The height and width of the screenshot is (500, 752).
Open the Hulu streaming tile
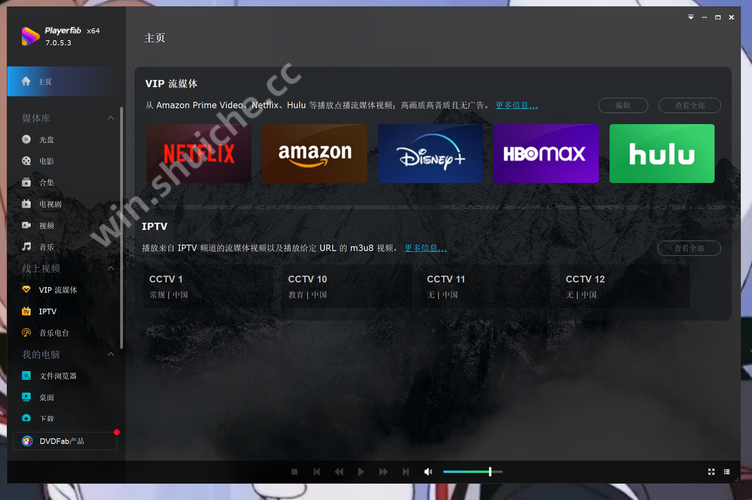pyautogui.click(x=662, y=153)
